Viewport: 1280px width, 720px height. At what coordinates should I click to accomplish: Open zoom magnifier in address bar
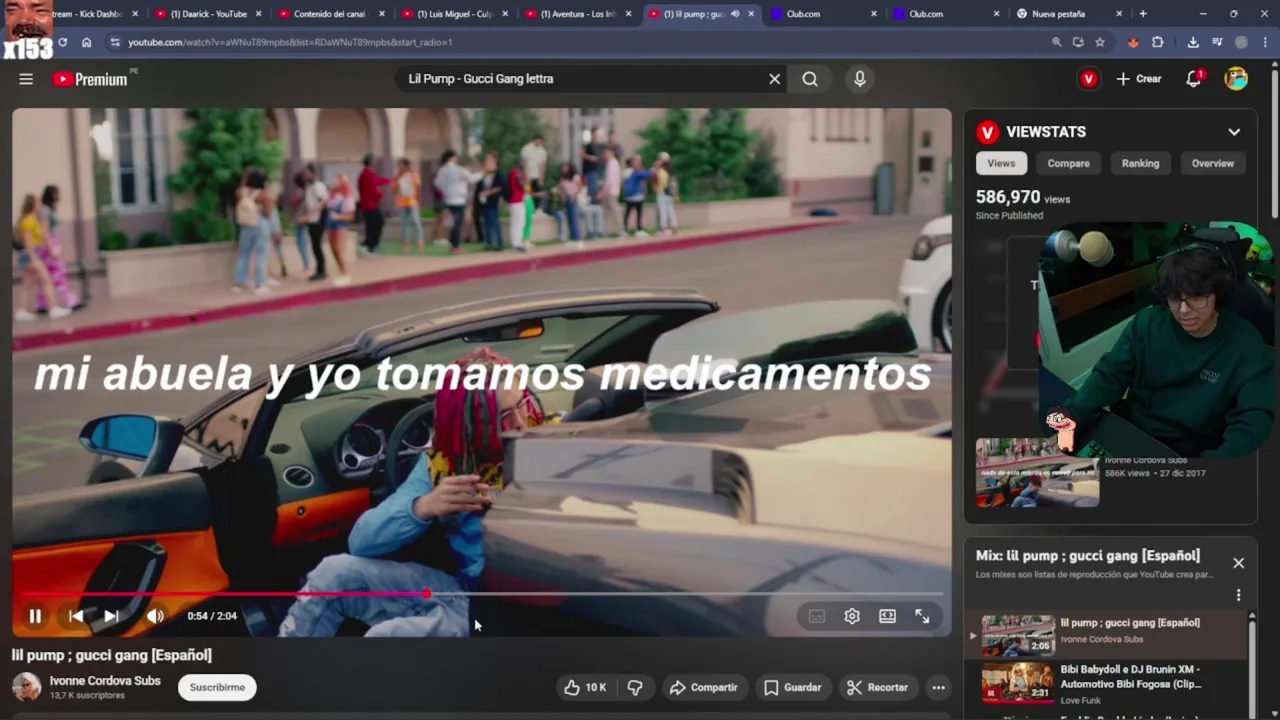pyautogui.click(x=1056, y=42)
